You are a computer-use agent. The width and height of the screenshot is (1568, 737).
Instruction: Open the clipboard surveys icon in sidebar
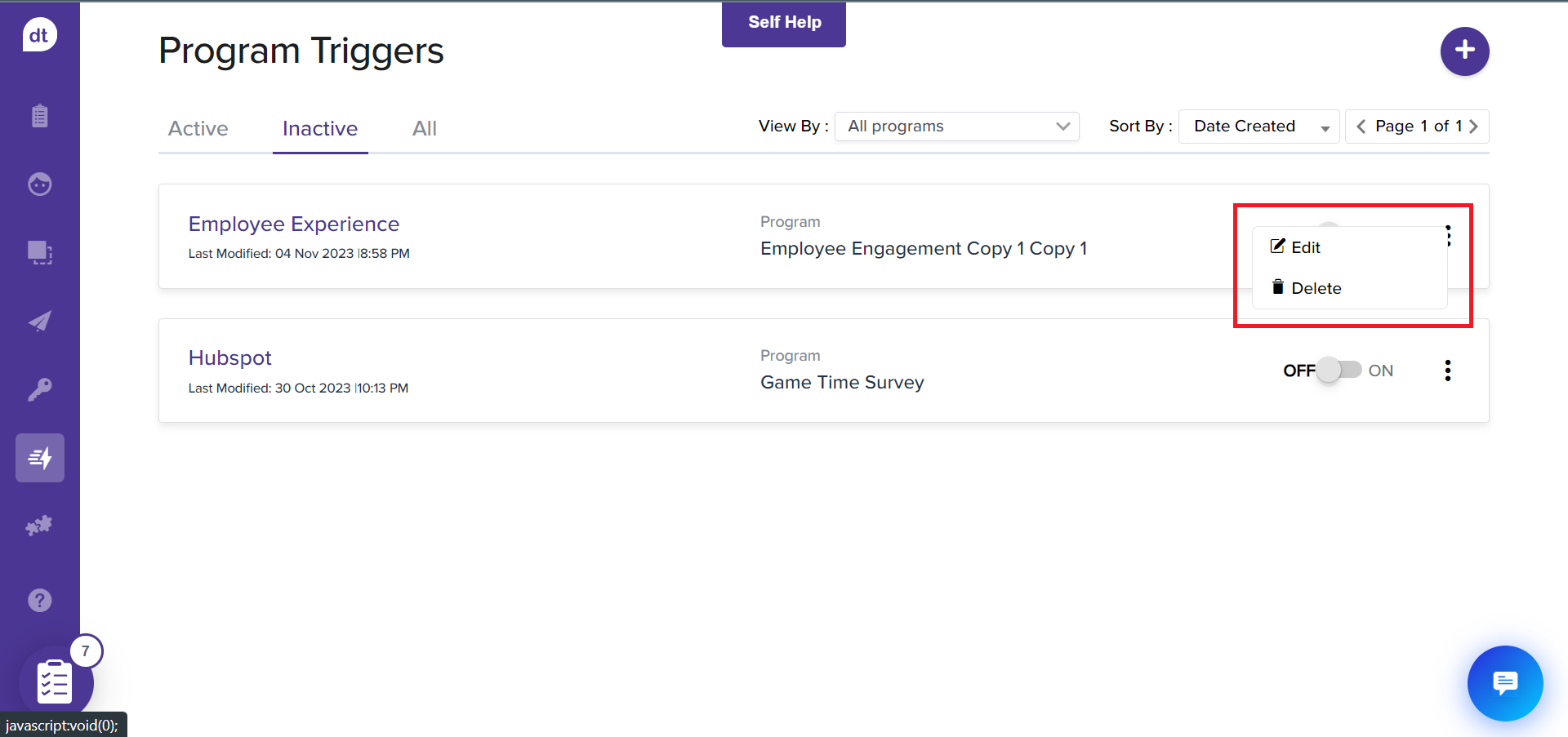[x=39, y=116]
